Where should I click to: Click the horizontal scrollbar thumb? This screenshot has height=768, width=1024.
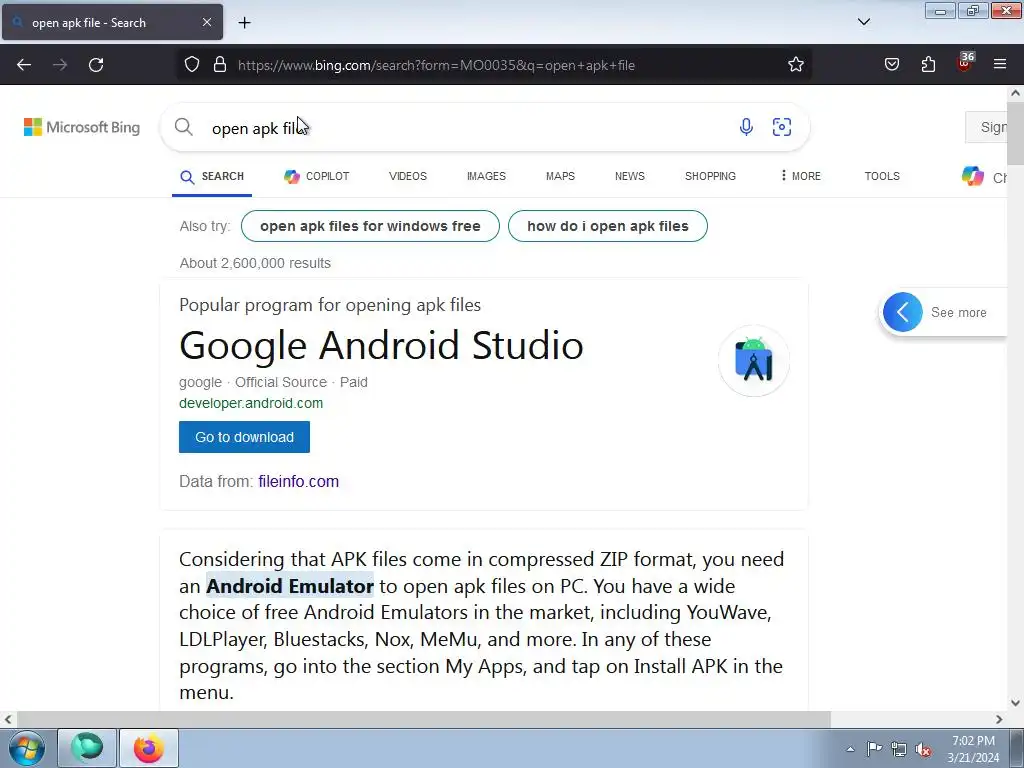423,719
